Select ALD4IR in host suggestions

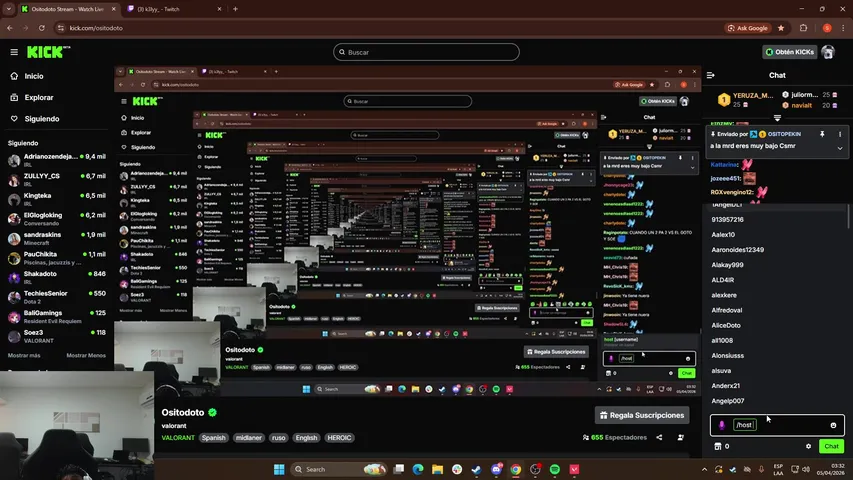(x=722, y=280)
